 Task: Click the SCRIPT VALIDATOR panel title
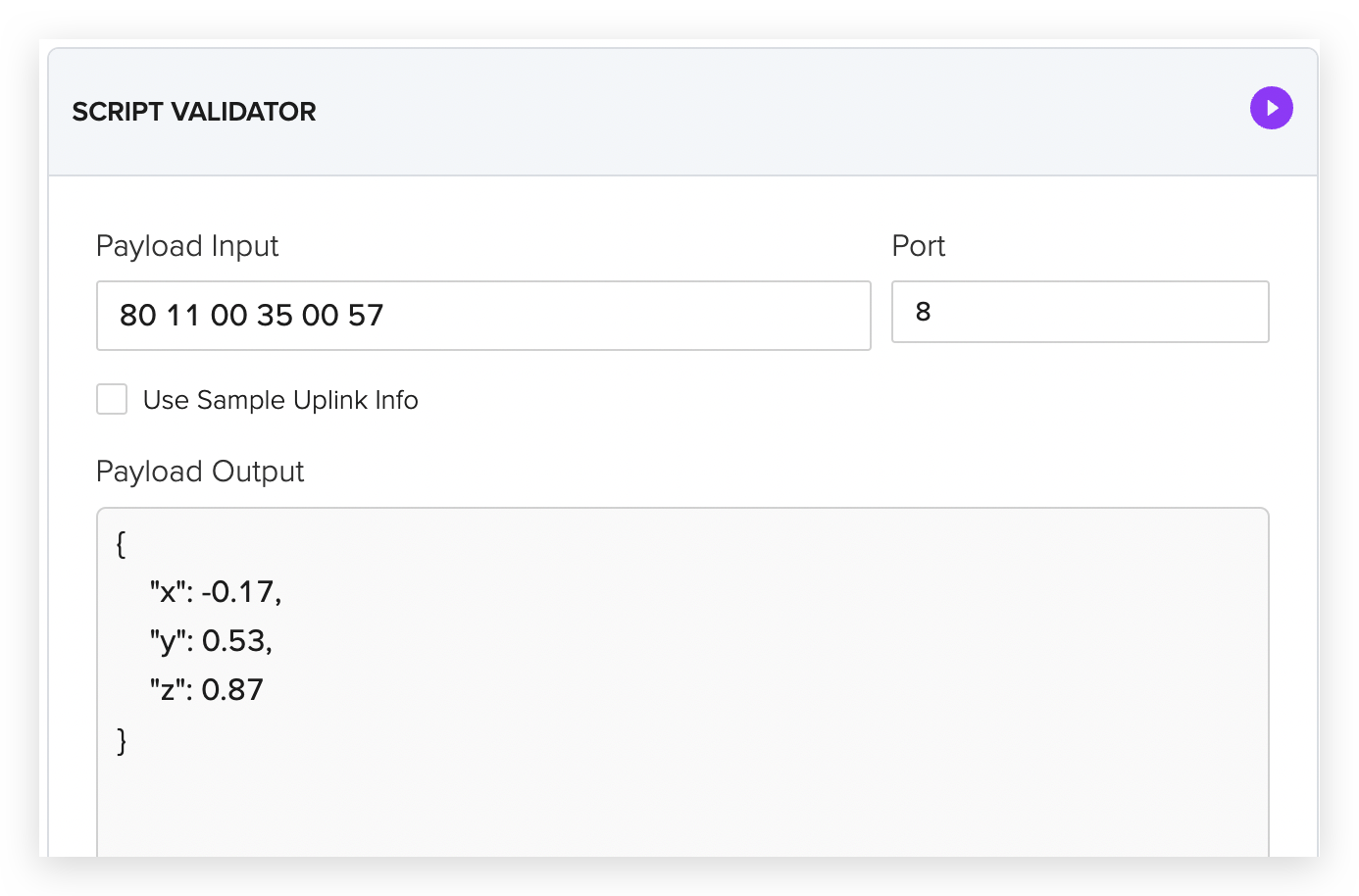coord(194,112)
